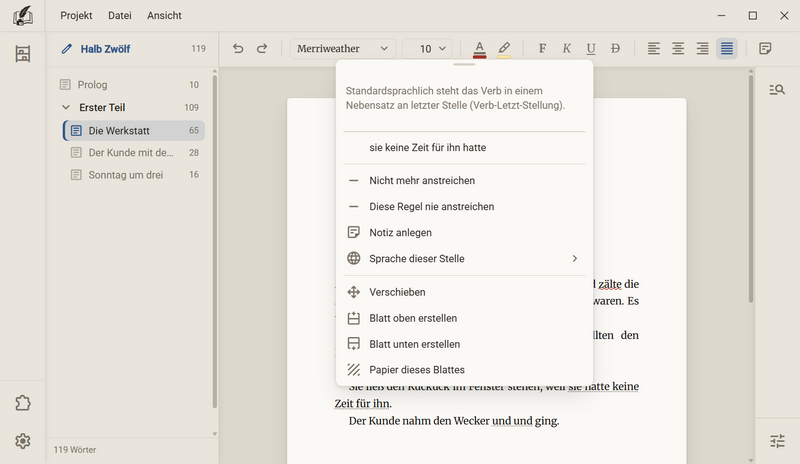This screenshot has width=800, height=464.
Task: Open the Merriweather font dropdown
Action: [x=342, y=48]
